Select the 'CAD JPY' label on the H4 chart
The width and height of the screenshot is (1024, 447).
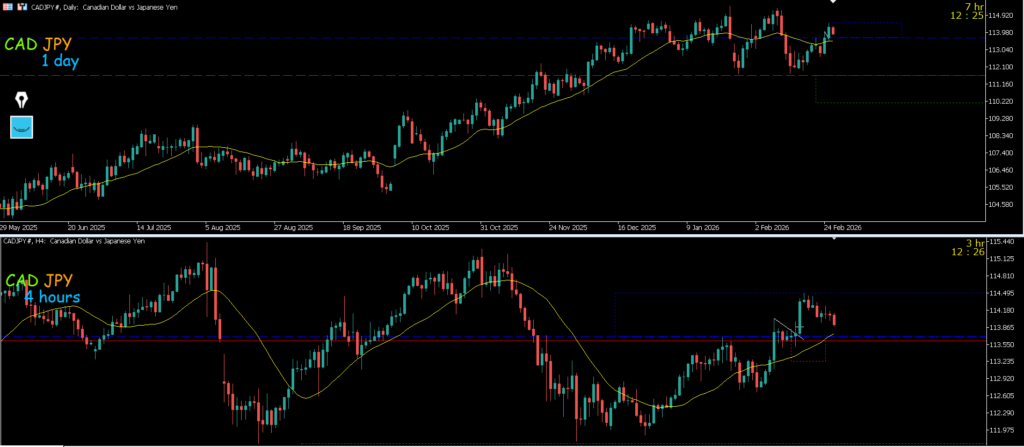tap(39, 280)
